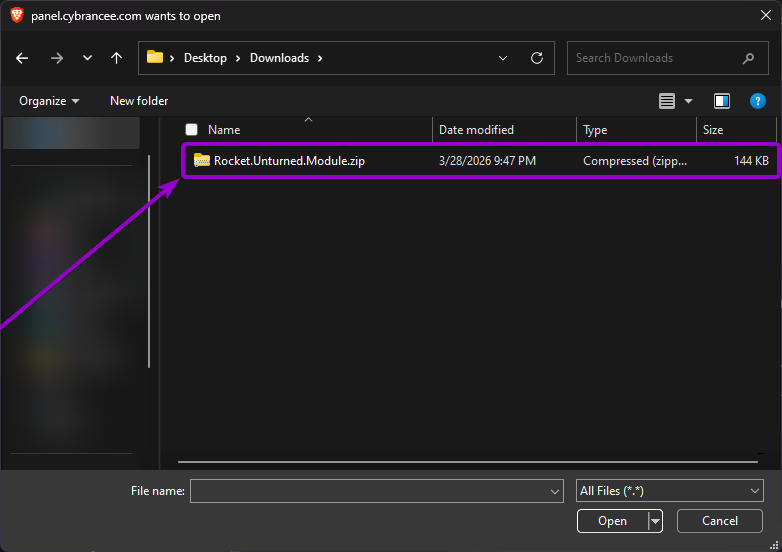782x552 pixels.
Task: Select Downloads in the address path
Action: (x=279, y=58)
